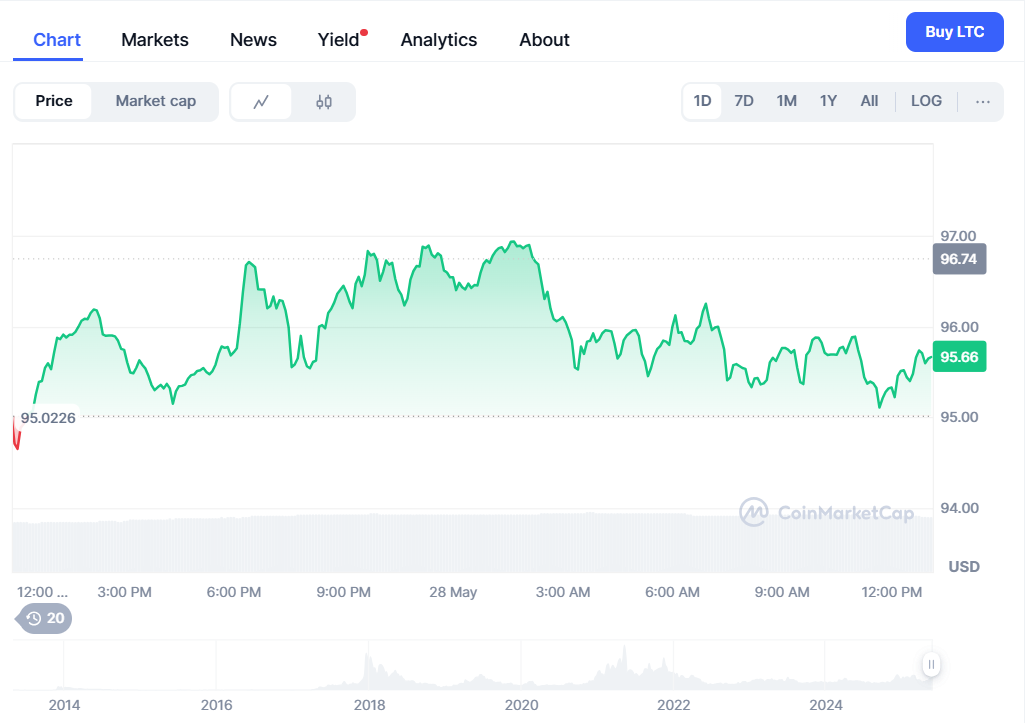Click 2016 on the history timeline
The height and width of the screenshot is (723, 1025).
(x=216, y=705)
